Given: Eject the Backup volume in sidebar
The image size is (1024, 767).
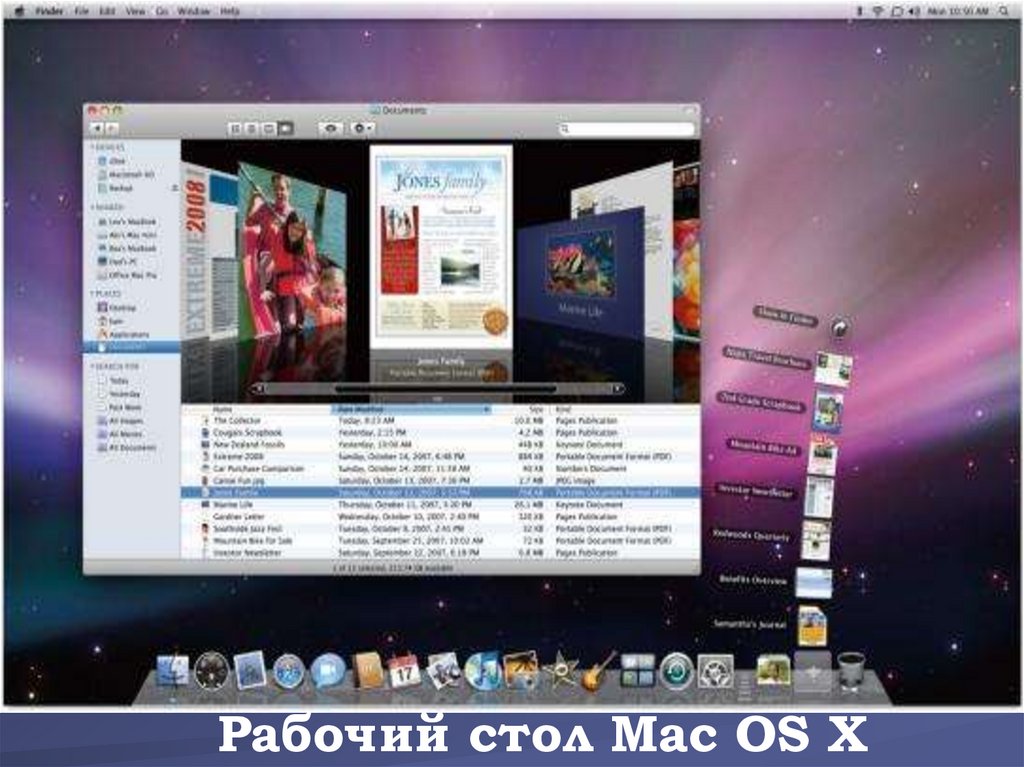Looking at the screenshot, I should (174, 188).
